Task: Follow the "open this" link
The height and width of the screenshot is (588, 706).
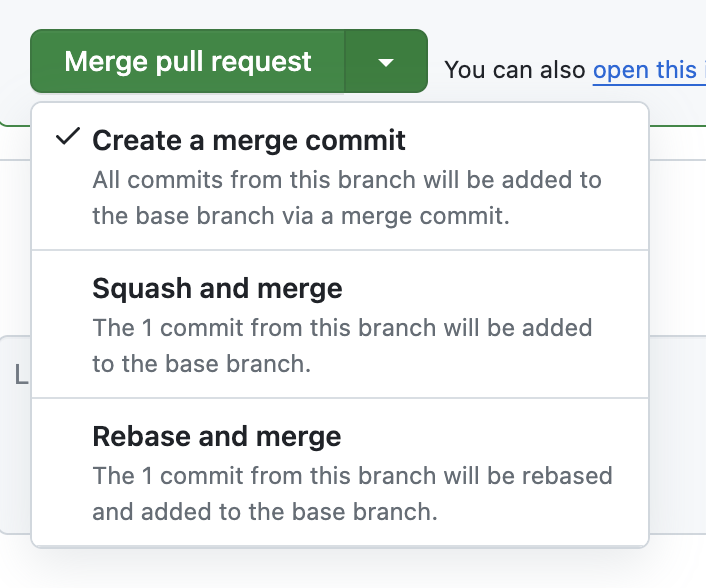Action: (644, 69)
